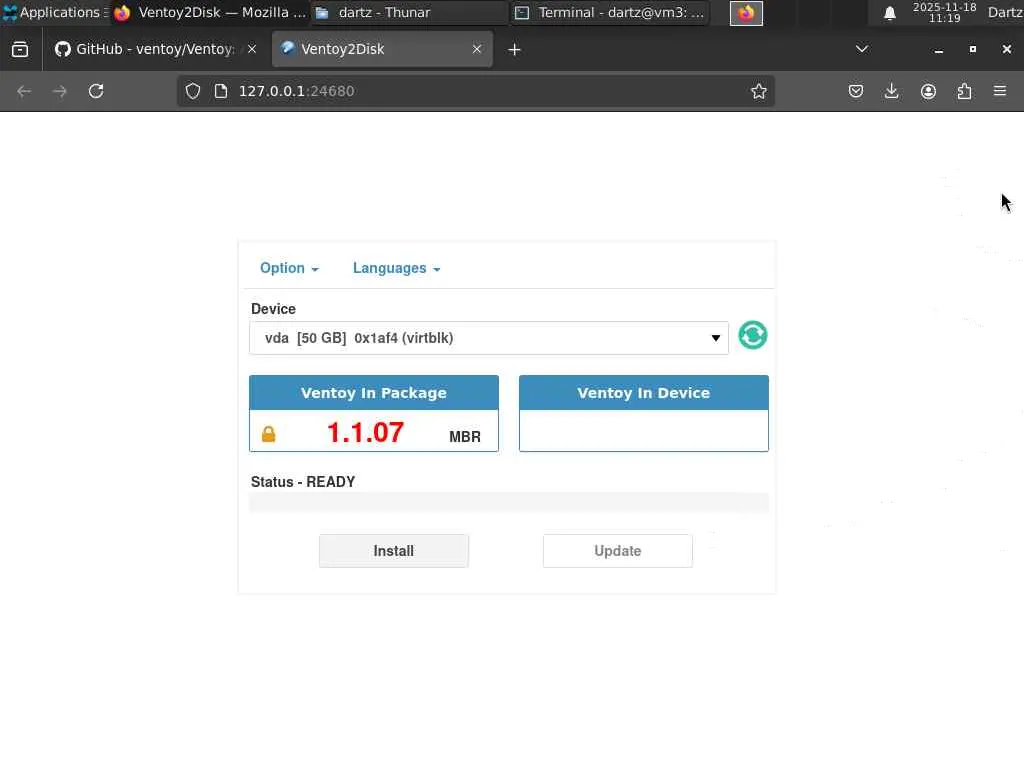Switch to the GitHub ventoy/Ventoy tab

tap(155, 49)
